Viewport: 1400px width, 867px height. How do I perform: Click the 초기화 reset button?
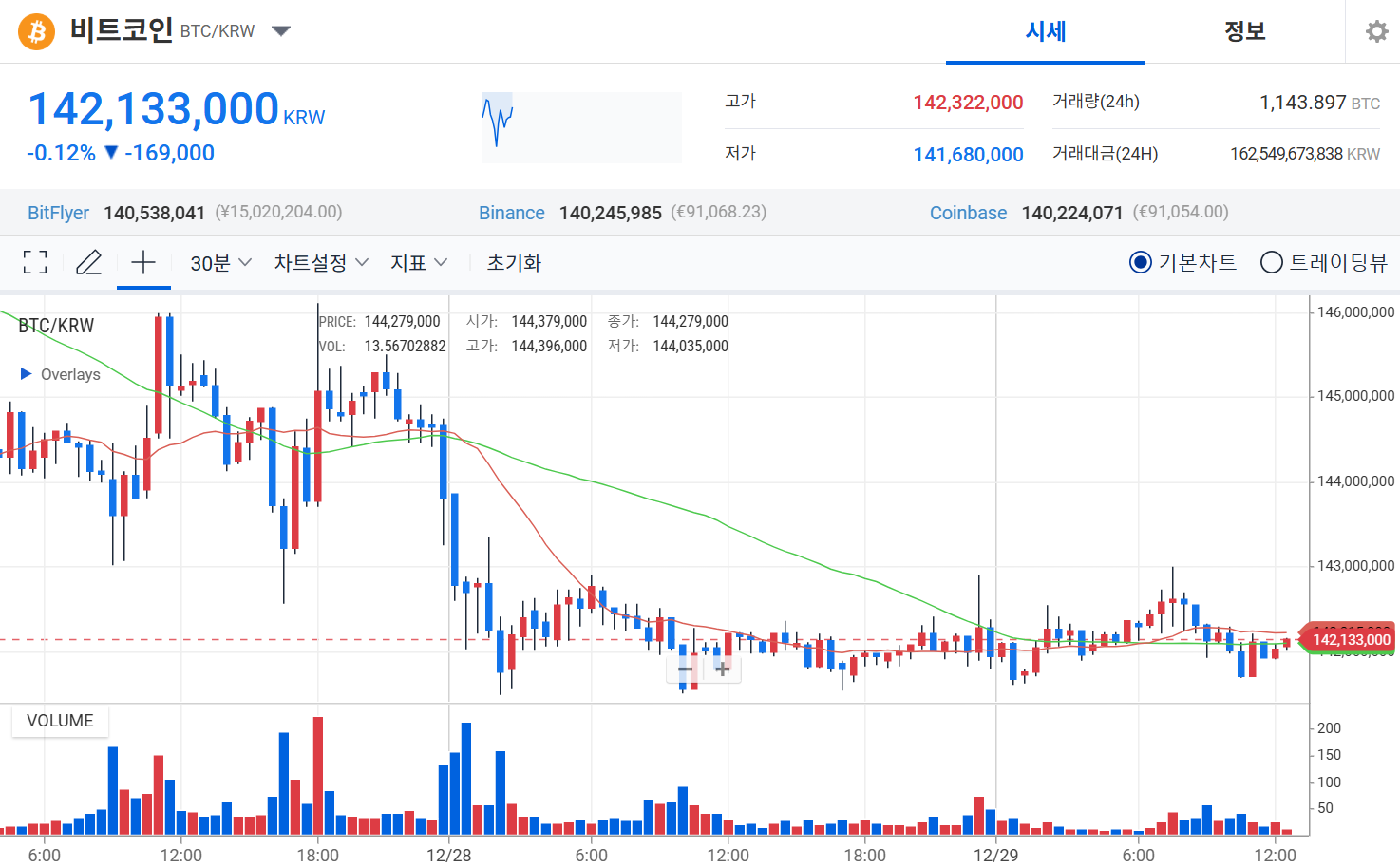[x=513, y=262]
